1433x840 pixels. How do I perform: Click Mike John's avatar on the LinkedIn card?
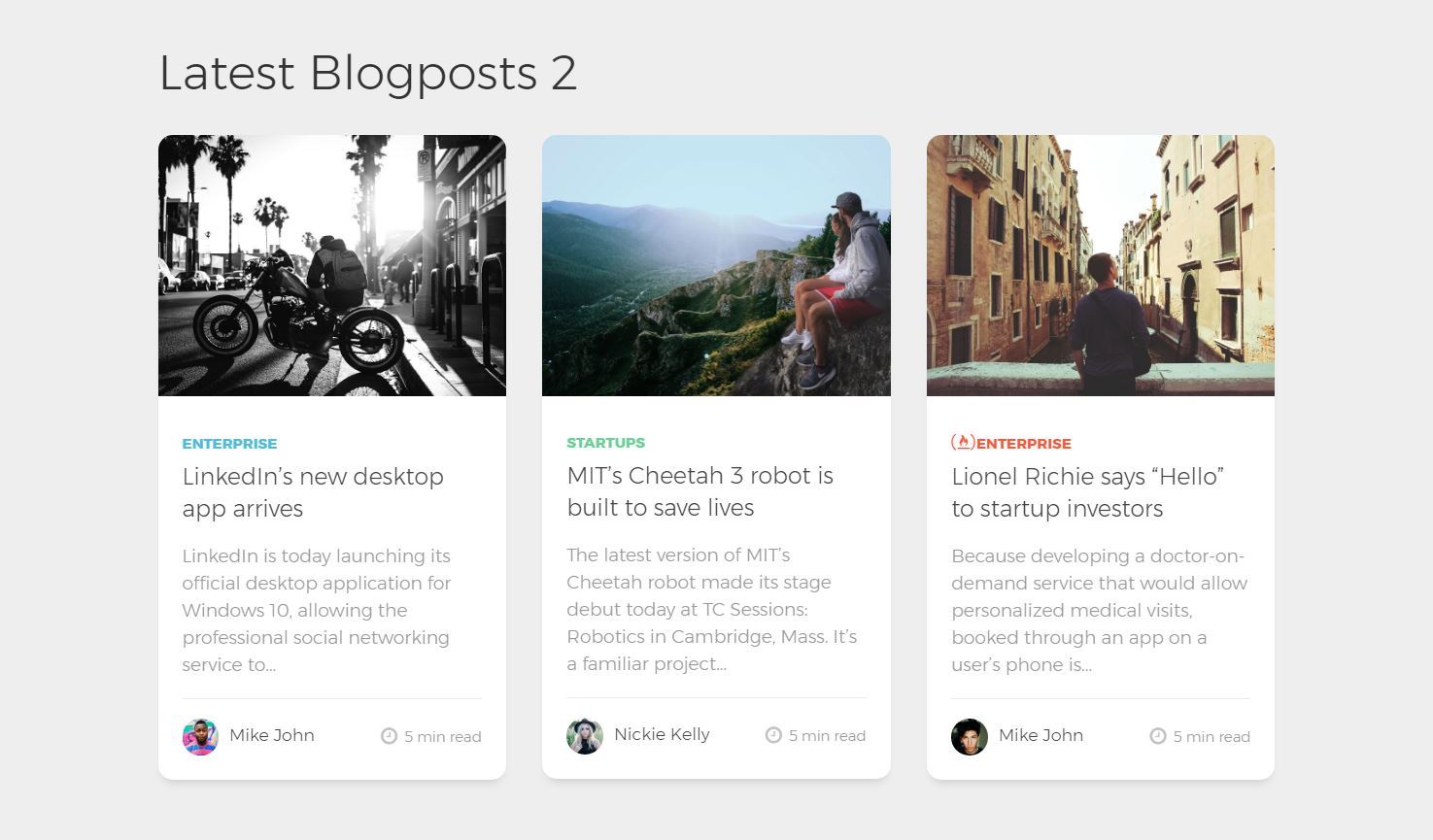200,737
